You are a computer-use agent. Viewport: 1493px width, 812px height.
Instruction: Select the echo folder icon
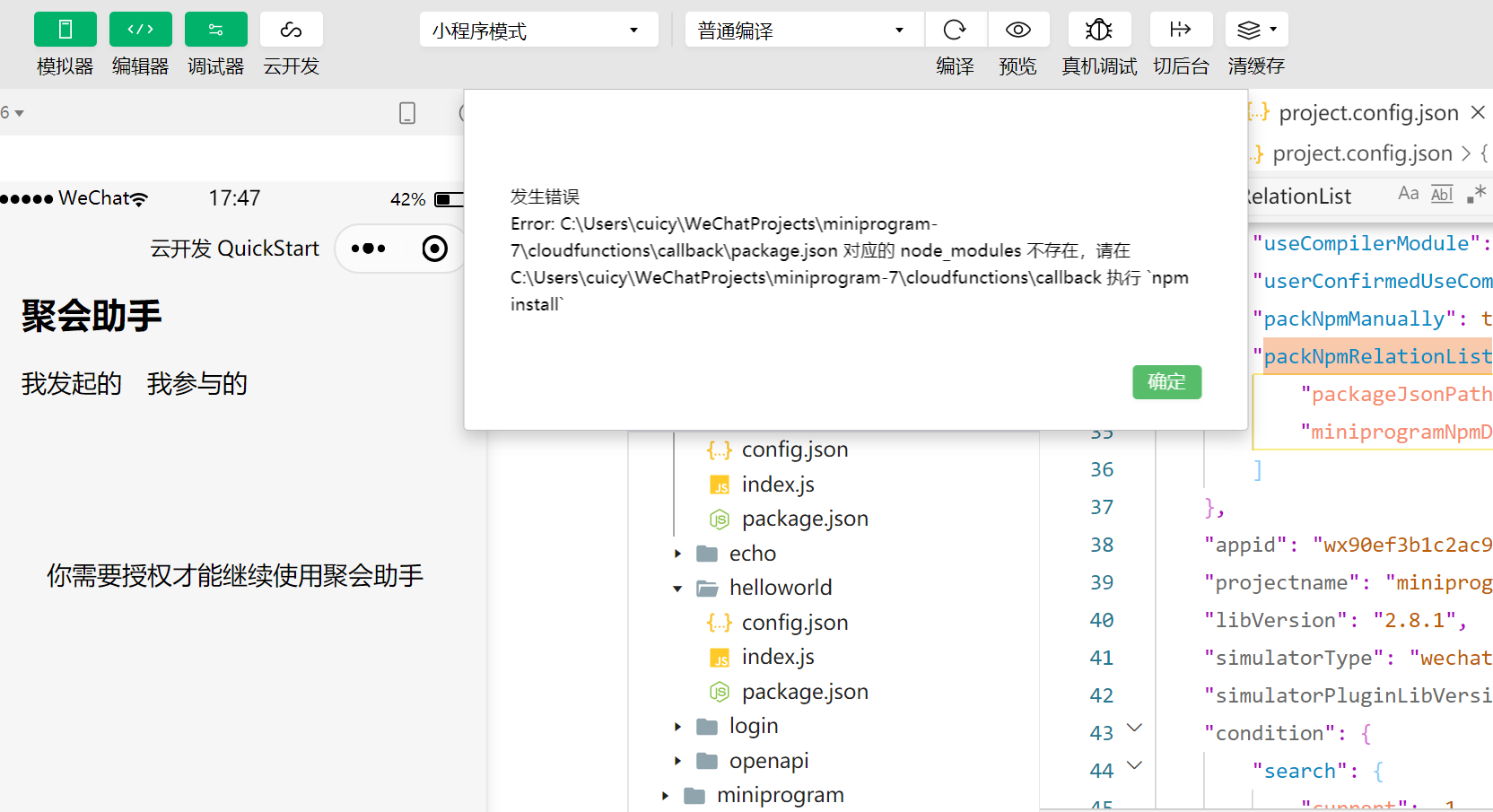coord(708,554)
